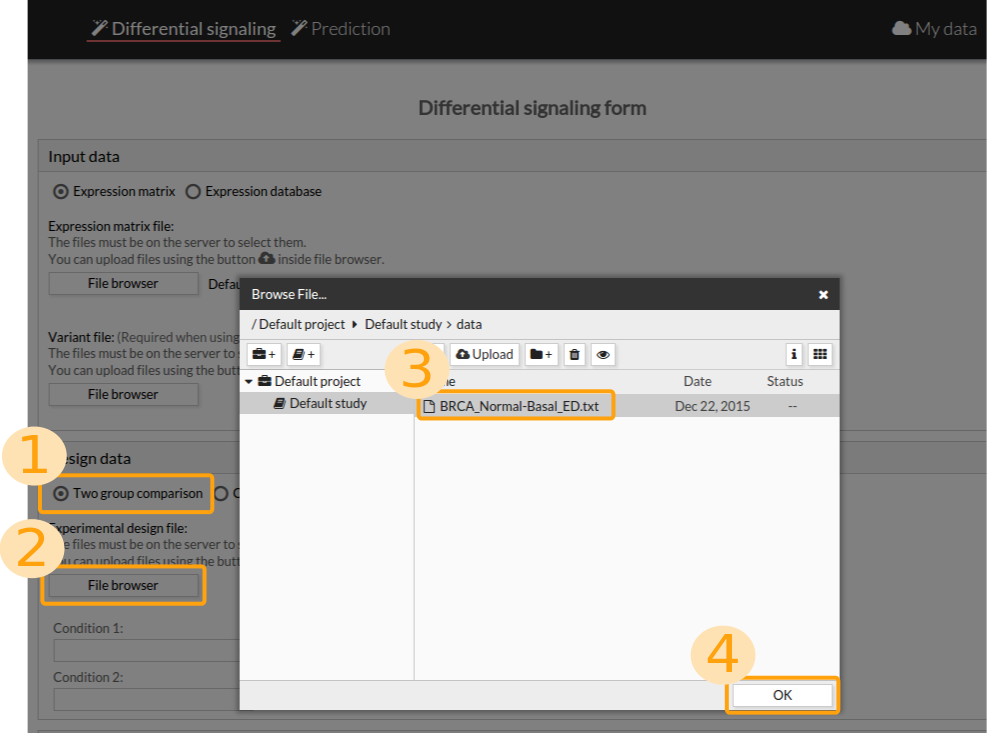Viewport: 987px width, 733px height.
Task: Open the Differential signaling tab
Action: pyautogui.click(x=183, y=29)
